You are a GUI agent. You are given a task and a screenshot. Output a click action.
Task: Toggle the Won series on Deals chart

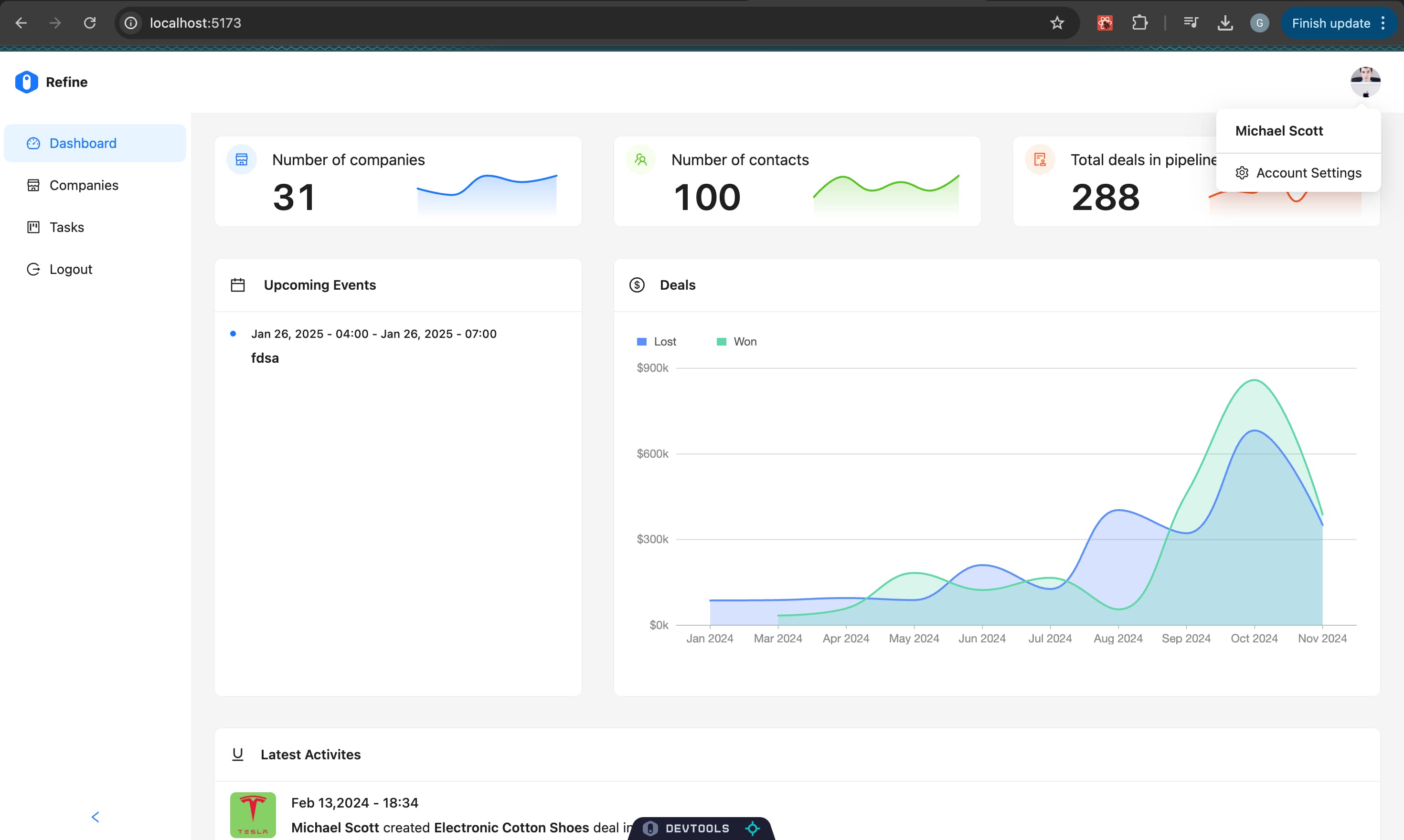click(744, 341)
